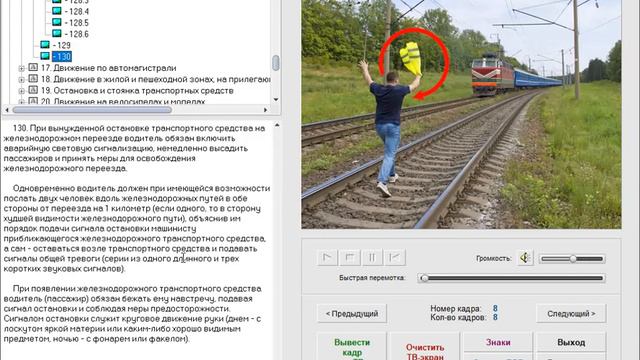640x360 pixels.
Task: Click the Номер кадра value 8
Action: [x=495, y=309]
